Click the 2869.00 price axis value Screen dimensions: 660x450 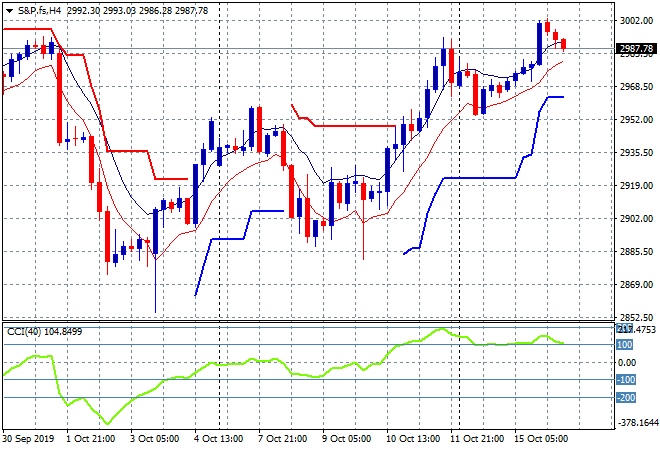click(636, 285)
